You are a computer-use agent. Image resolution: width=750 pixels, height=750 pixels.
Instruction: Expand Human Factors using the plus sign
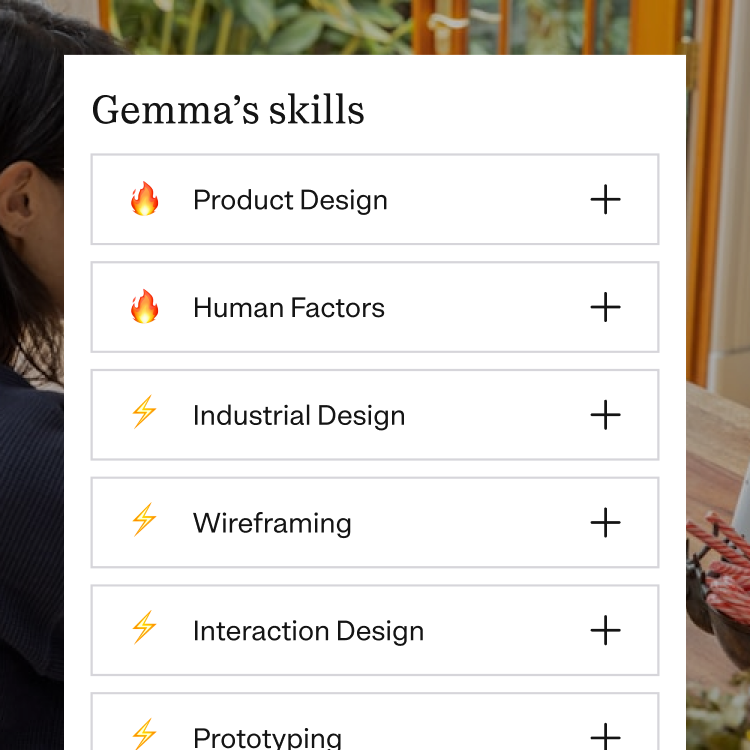click(x=606, y=307)
